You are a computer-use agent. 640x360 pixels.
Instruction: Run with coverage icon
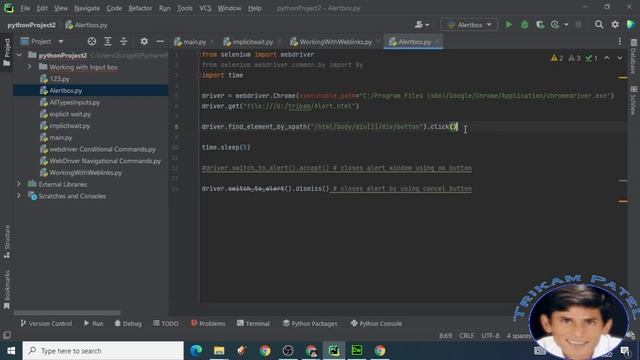coord(540,25)
